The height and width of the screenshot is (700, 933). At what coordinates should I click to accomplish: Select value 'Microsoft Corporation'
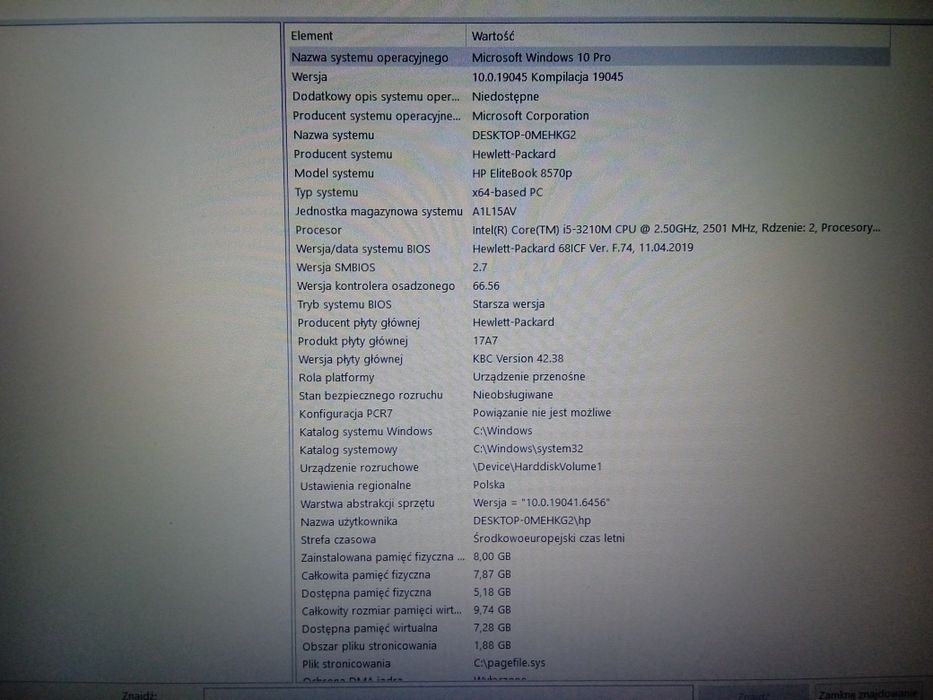pos(530,115)
